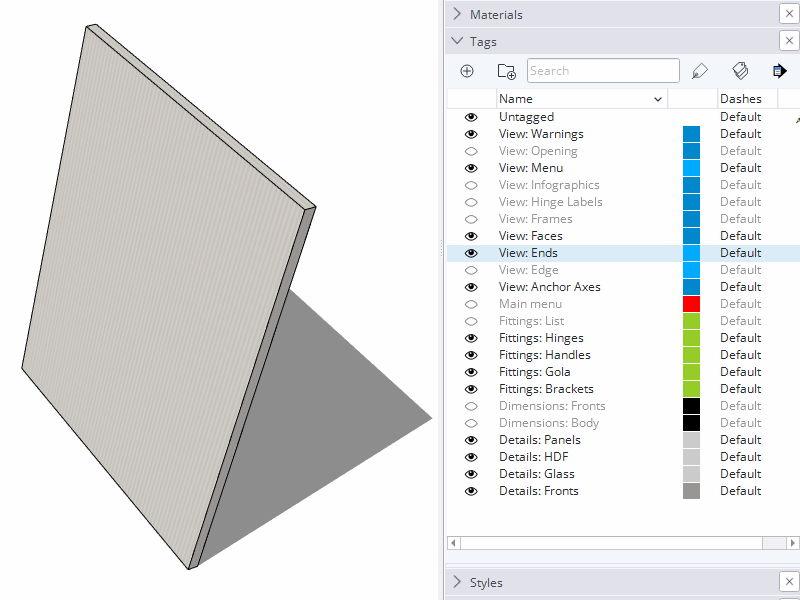Click the expand arrow on the Materials panel
Viewport: 800px width, 600px height.
pos(457,14)
